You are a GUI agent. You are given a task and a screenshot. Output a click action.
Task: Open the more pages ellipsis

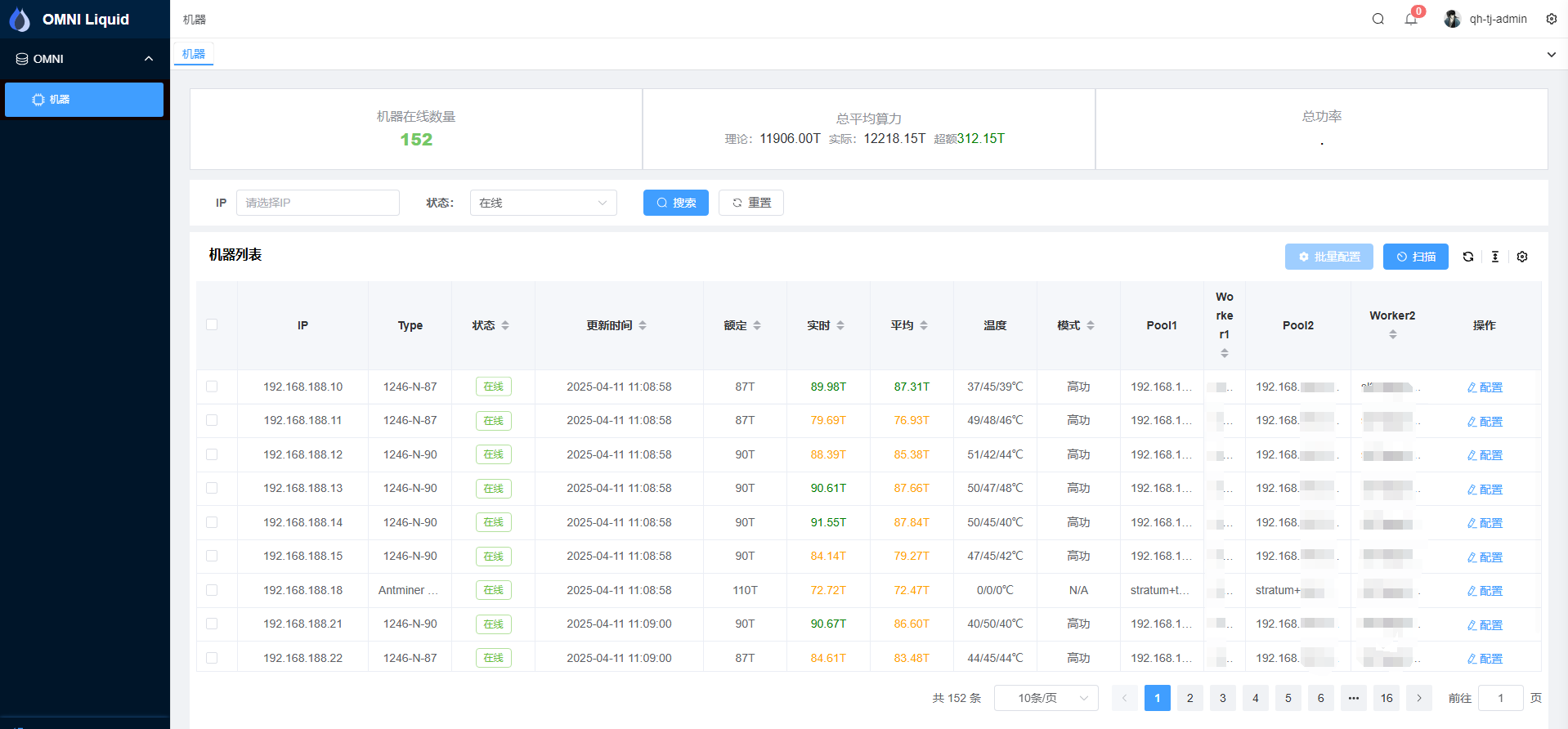tap(1354, 698)
